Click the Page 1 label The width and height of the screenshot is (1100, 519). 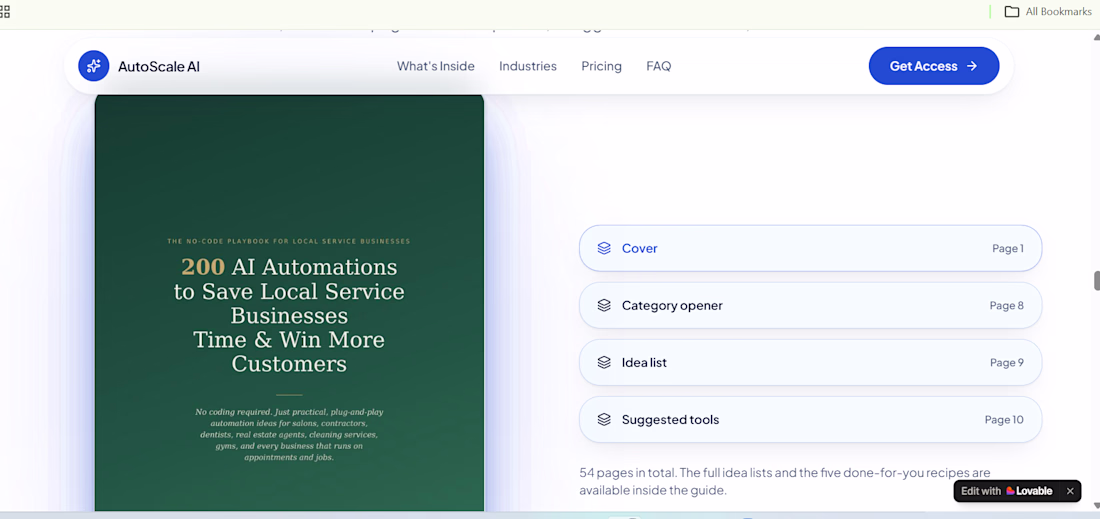(1007, 248)
